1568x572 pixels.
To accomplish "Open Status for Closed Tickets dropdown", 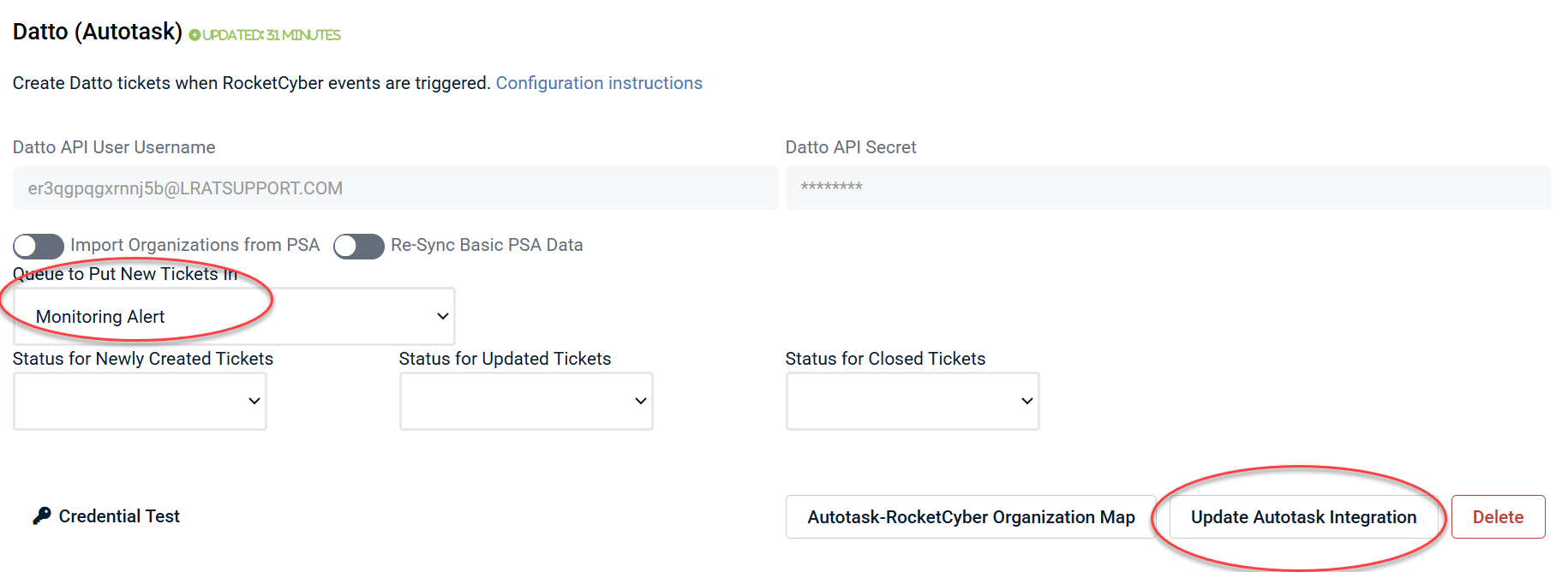I will [x=913, y=401].
